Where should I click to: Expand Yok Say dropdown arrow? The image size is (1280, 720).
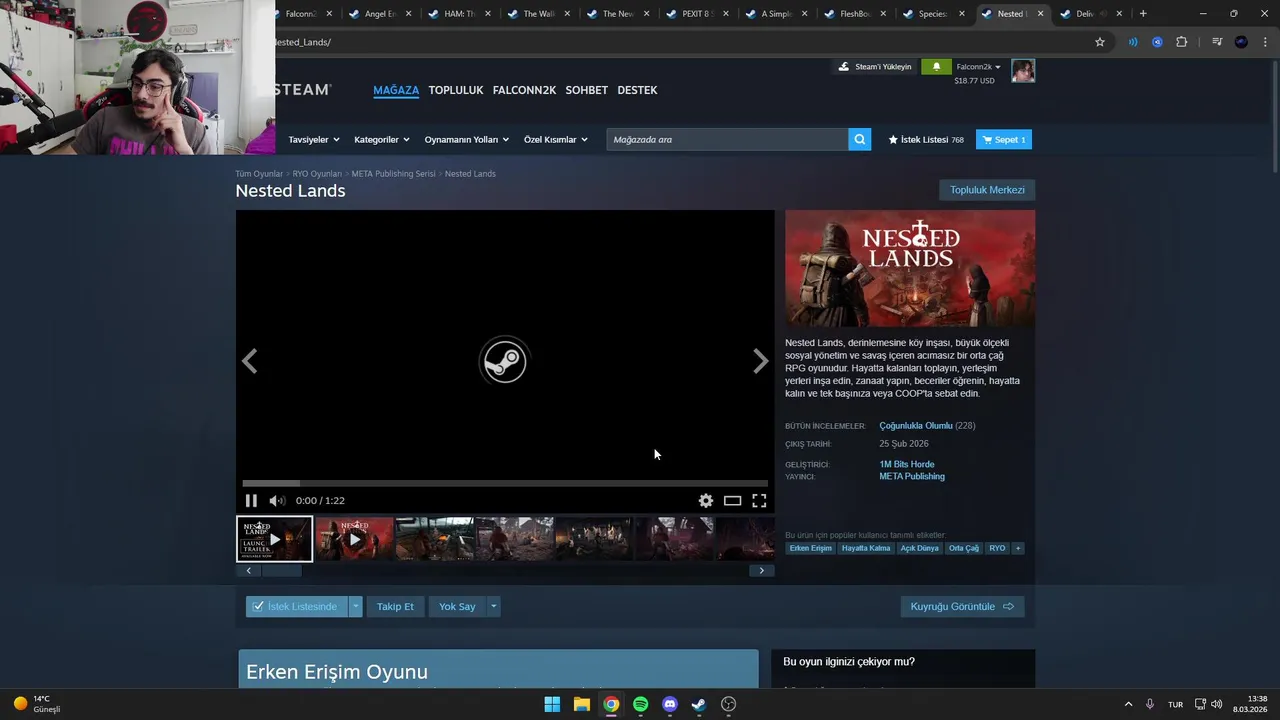493,606
